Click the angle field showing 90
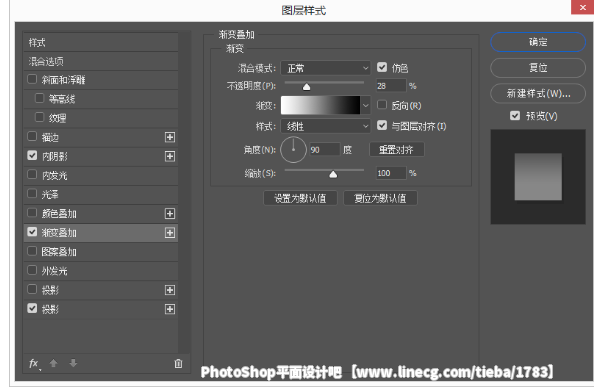This screenshot has height=391, width=609. (x=325, y=149)
